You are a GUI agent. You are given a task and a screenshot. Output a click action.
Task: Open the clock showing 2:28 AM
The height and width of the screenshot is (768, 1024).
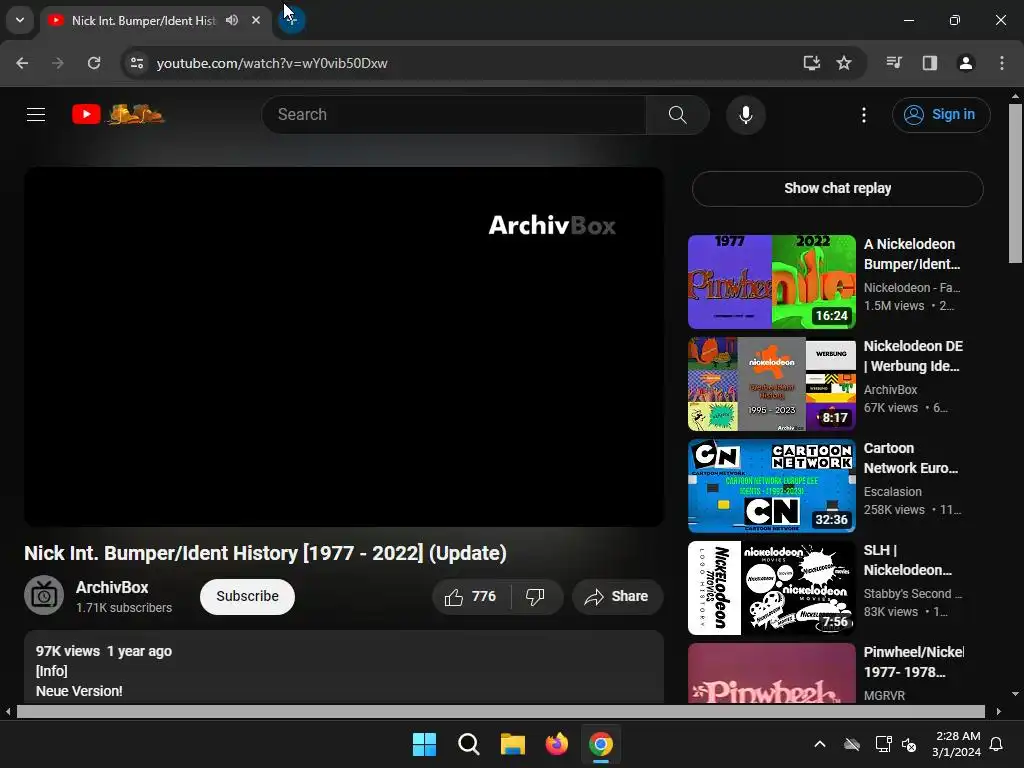(x=956, y=744)
